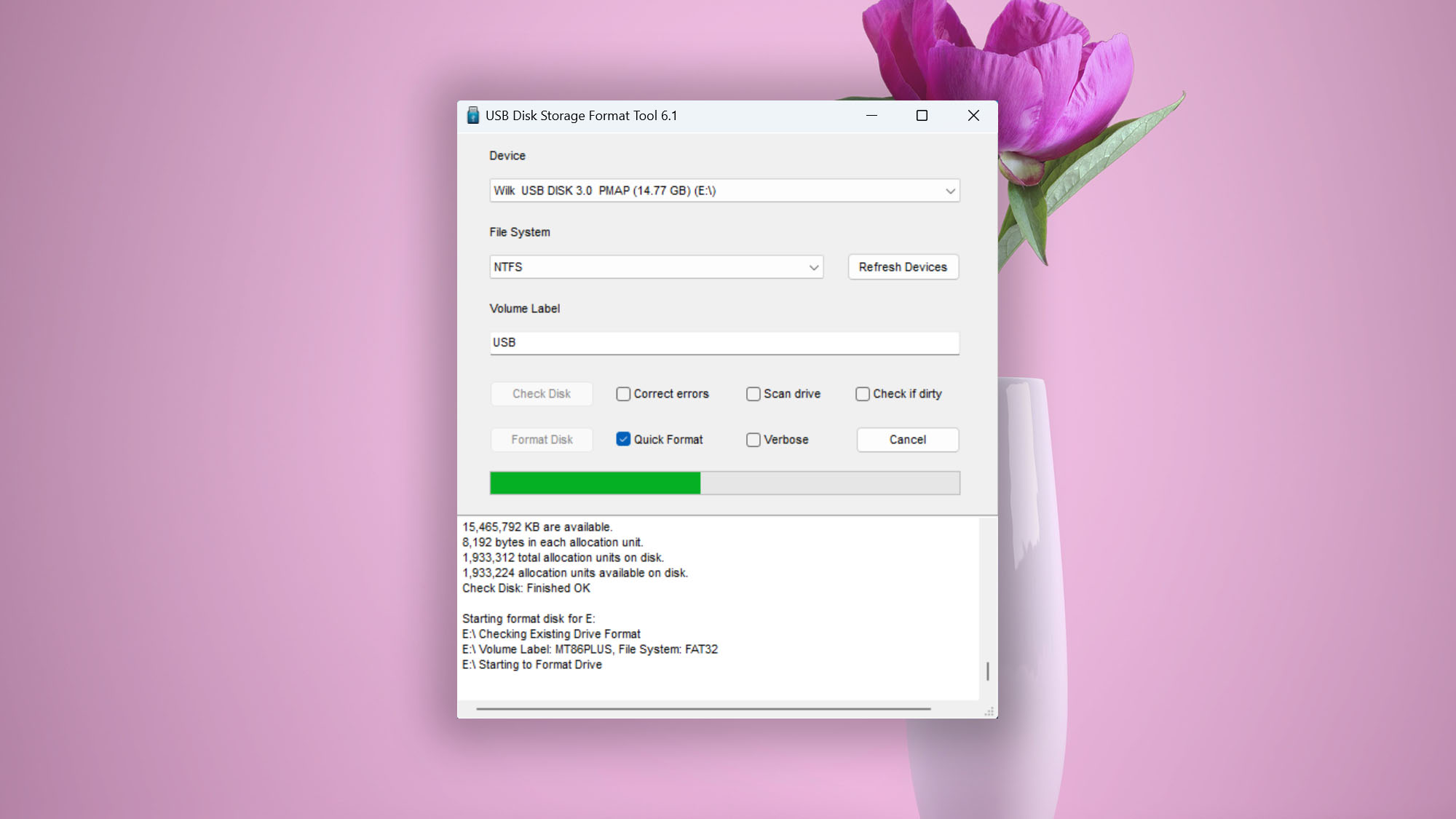Click the Format Disk button
The image size is (1456, 819).
coord(542,440)
